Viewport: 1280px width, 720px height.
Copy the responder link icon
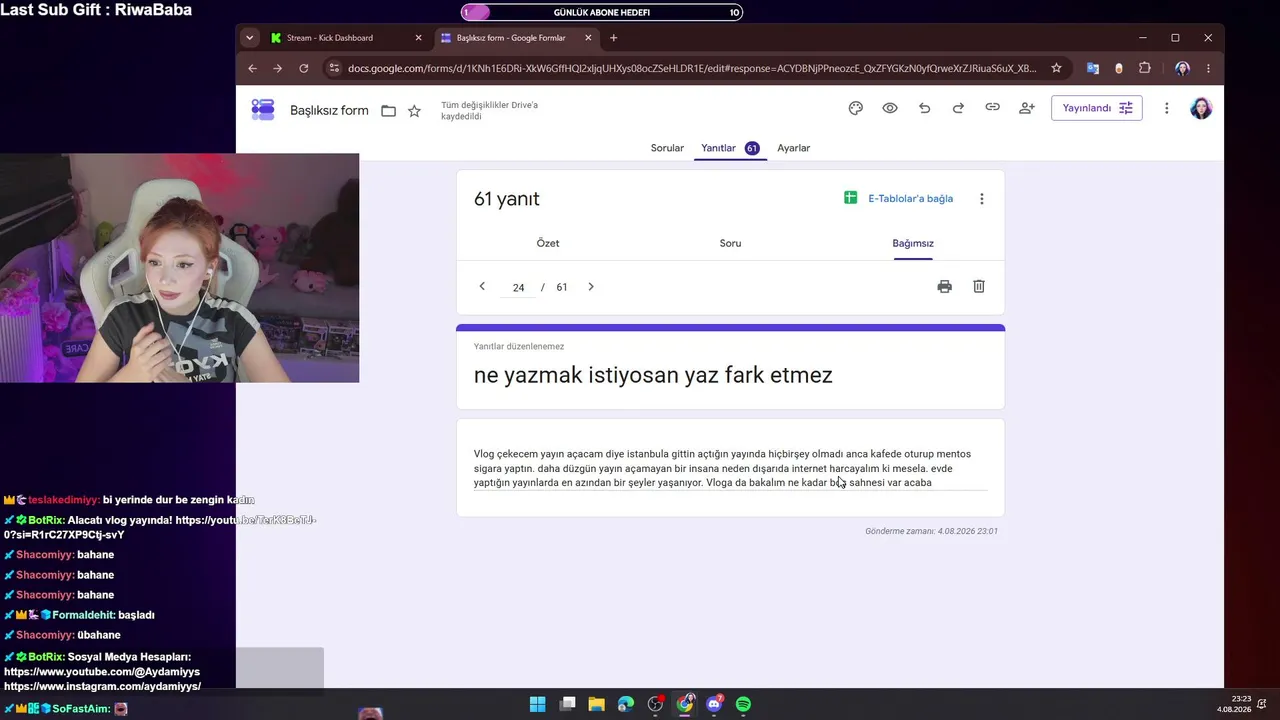[992, 108]
